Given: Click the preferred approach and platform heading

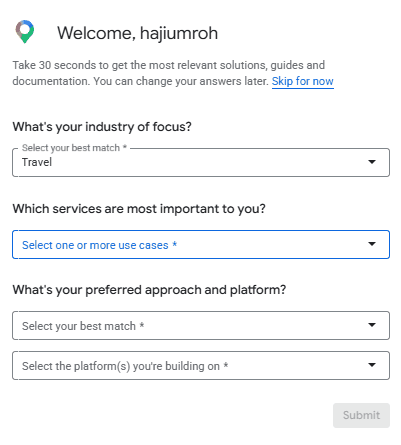Looking at the screenshot, I should 149,290.
